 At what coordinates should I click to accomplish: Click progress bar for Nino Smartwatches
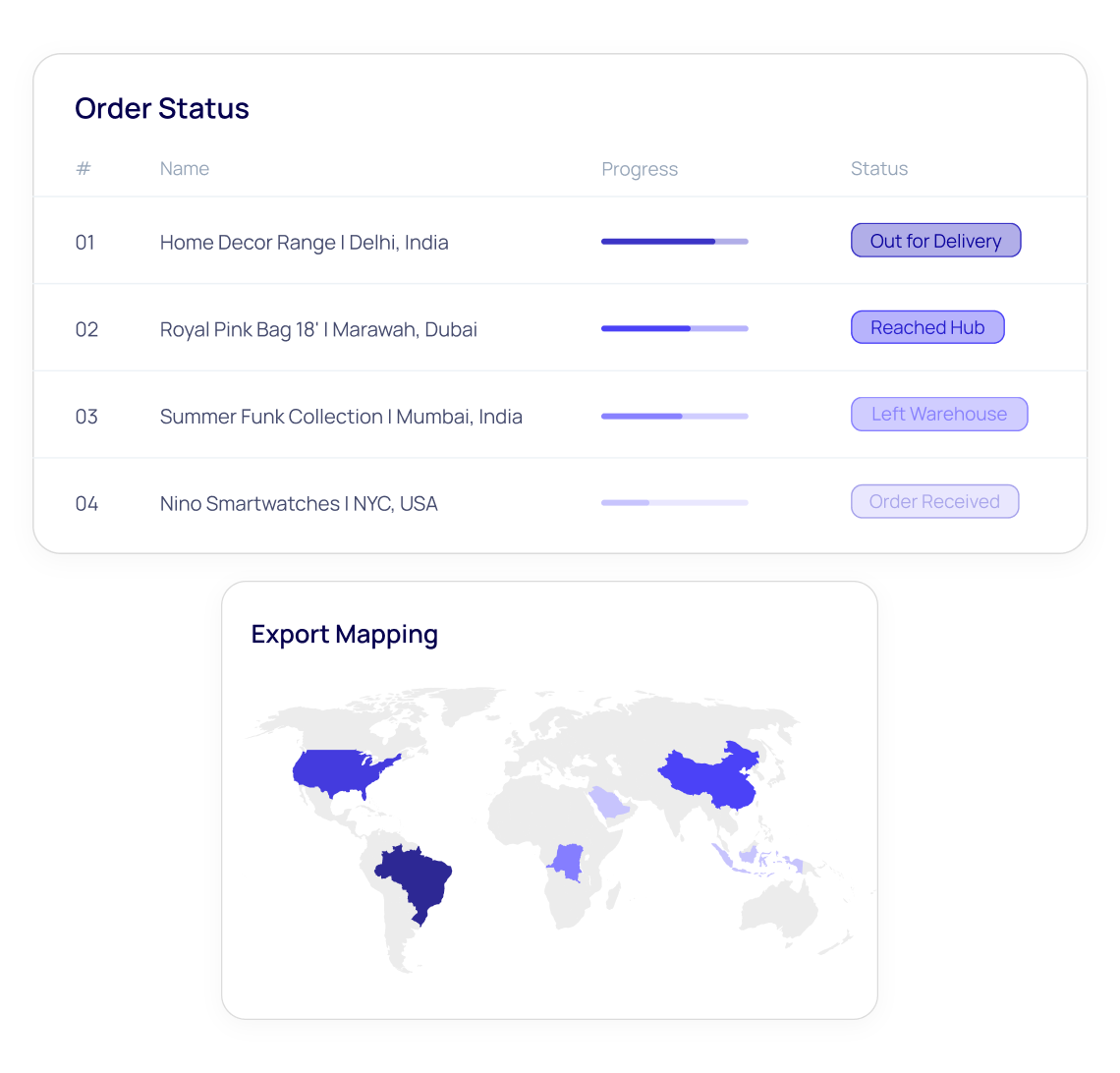674,503
